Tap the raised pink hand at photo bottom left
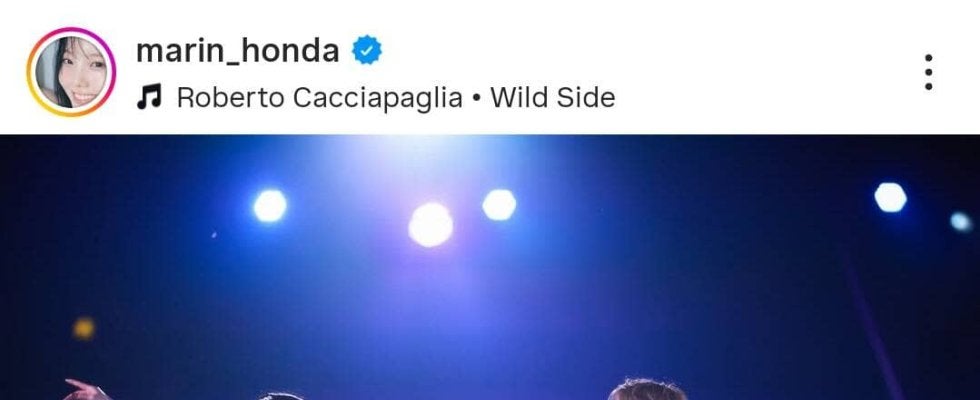 (88, 389)
